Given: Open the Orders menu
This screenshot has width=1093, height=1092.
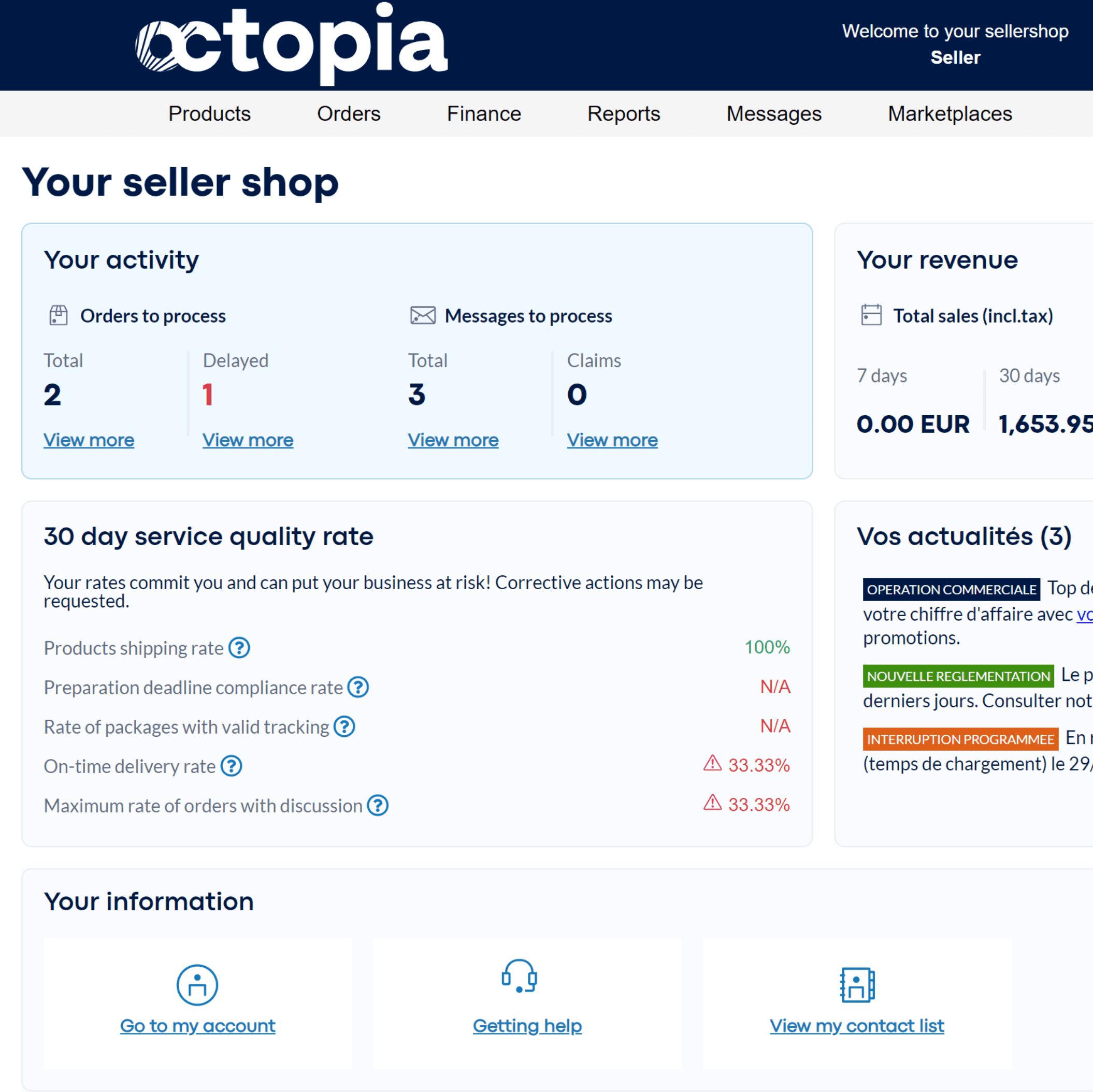Looking at the screenshot, I should [349, 114].
